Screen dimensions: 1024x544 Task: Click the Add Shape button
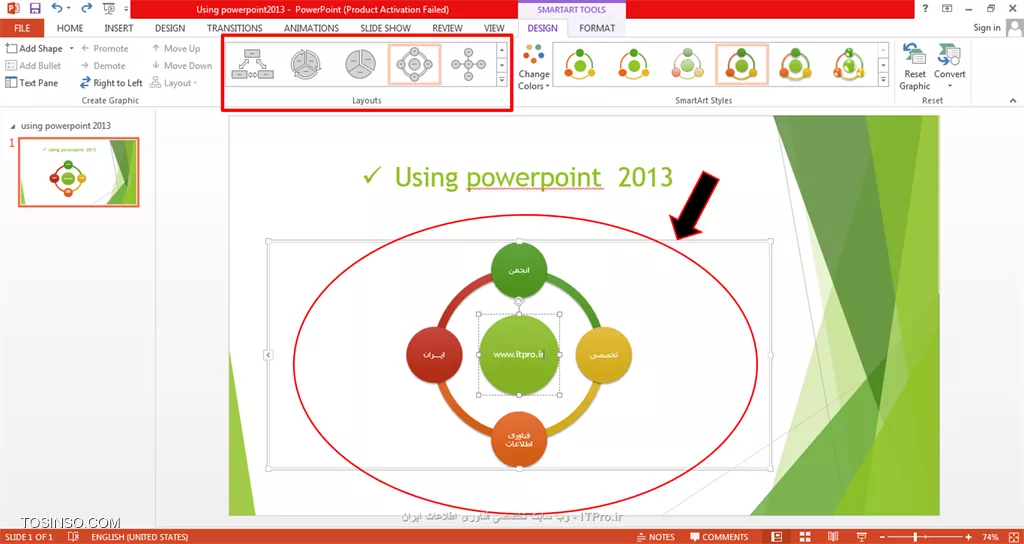tap(34, 48)
